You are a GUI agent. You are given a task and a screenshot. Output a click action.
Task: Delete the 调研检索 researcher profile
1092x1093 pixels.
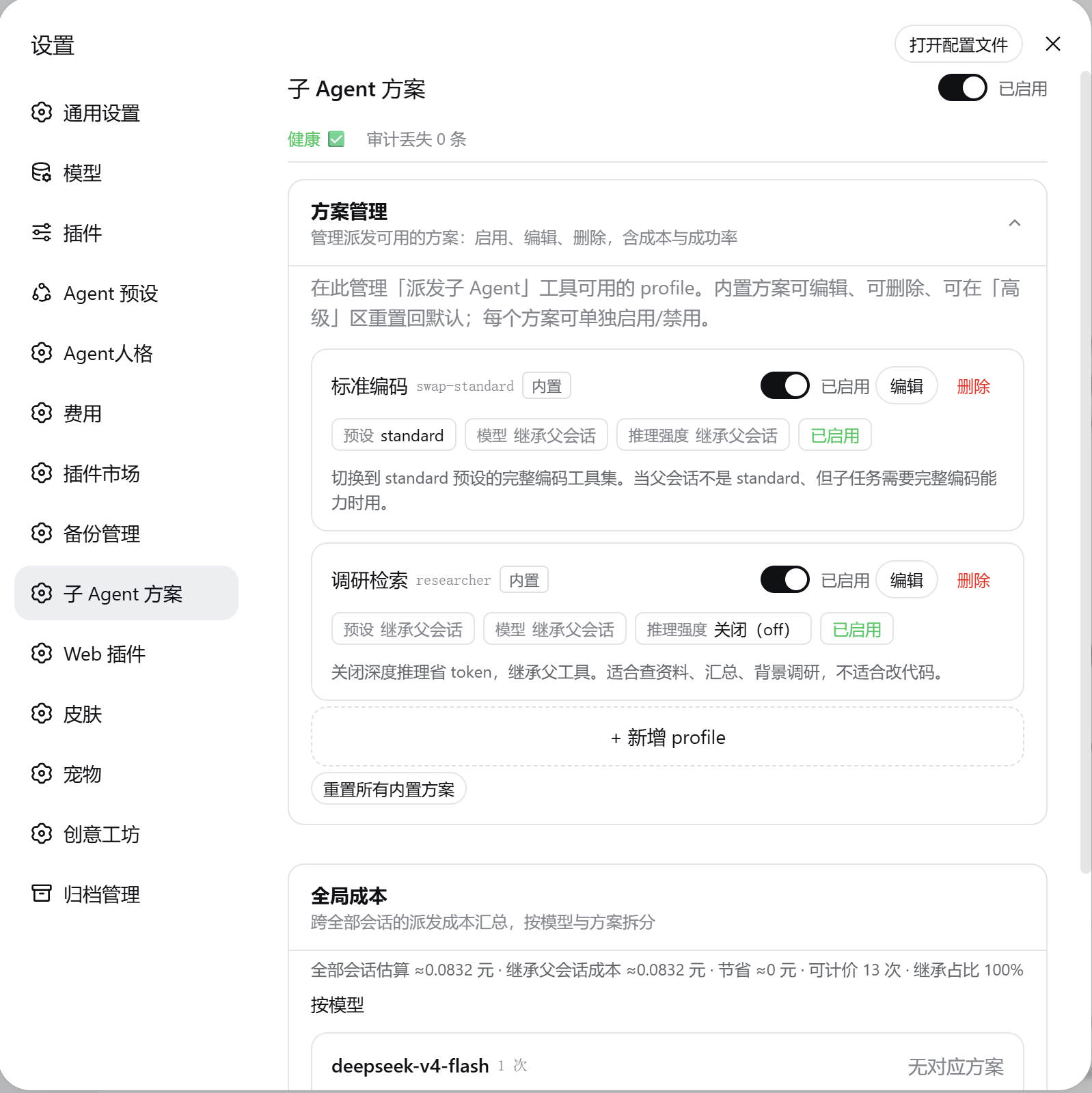(x=973, y=581)
